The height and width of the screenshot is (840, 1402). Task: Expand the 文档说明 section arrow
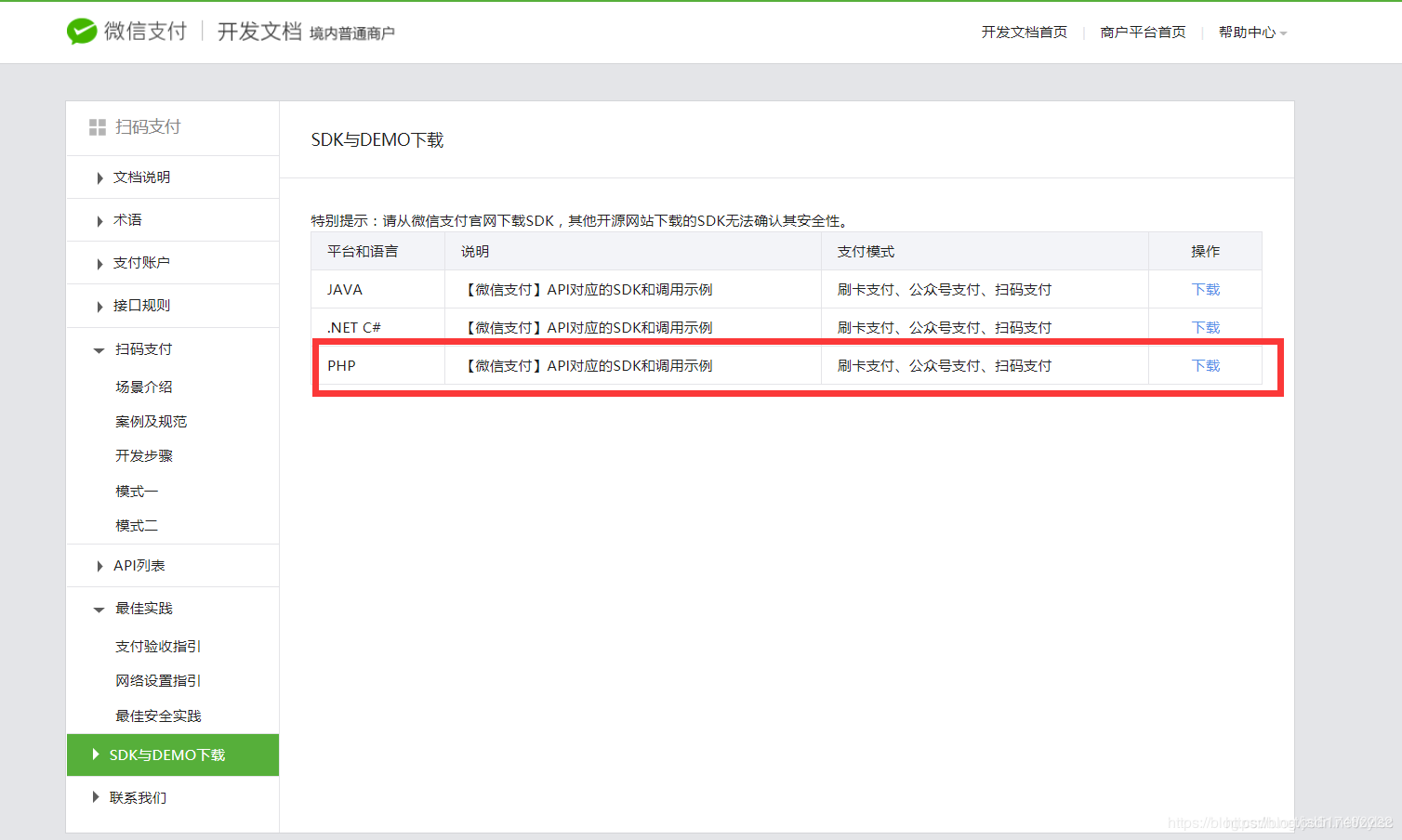click(99, 178)
